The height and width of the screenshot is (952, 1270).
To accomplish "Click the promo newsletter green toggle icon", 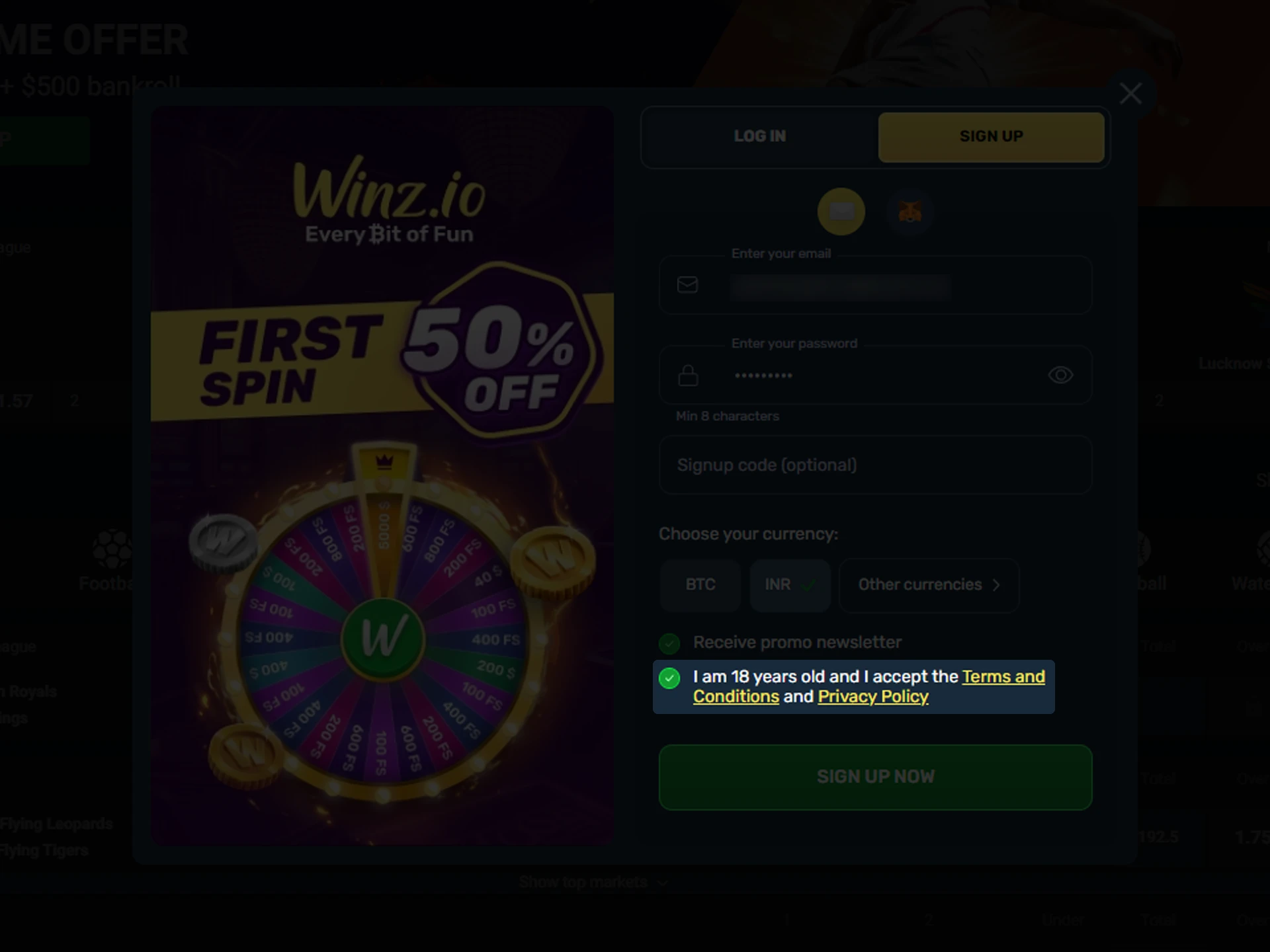I will pos(669,642).
